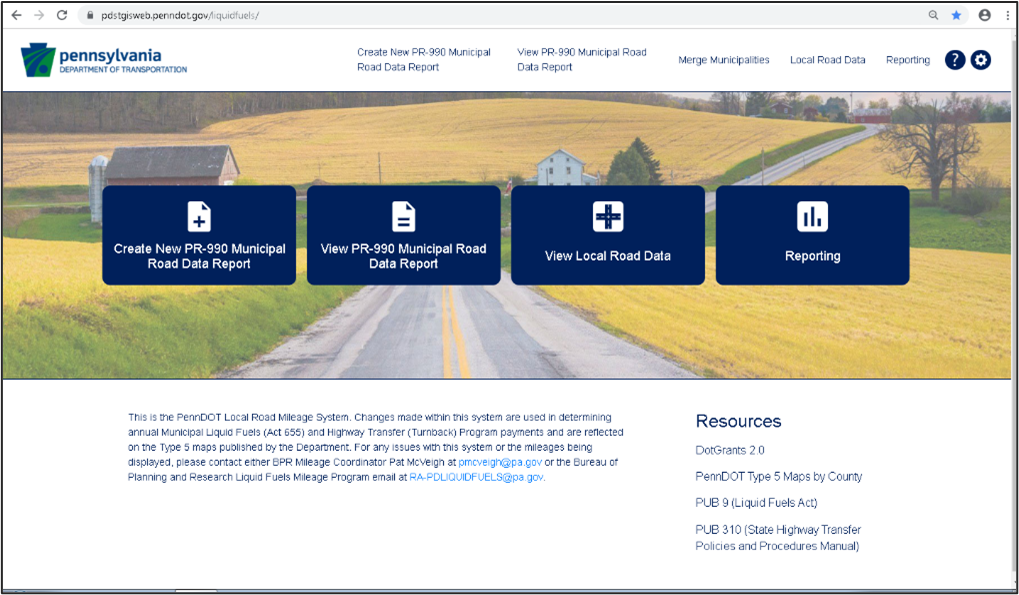Click the View Local Road Data tile label

[608, 256]
